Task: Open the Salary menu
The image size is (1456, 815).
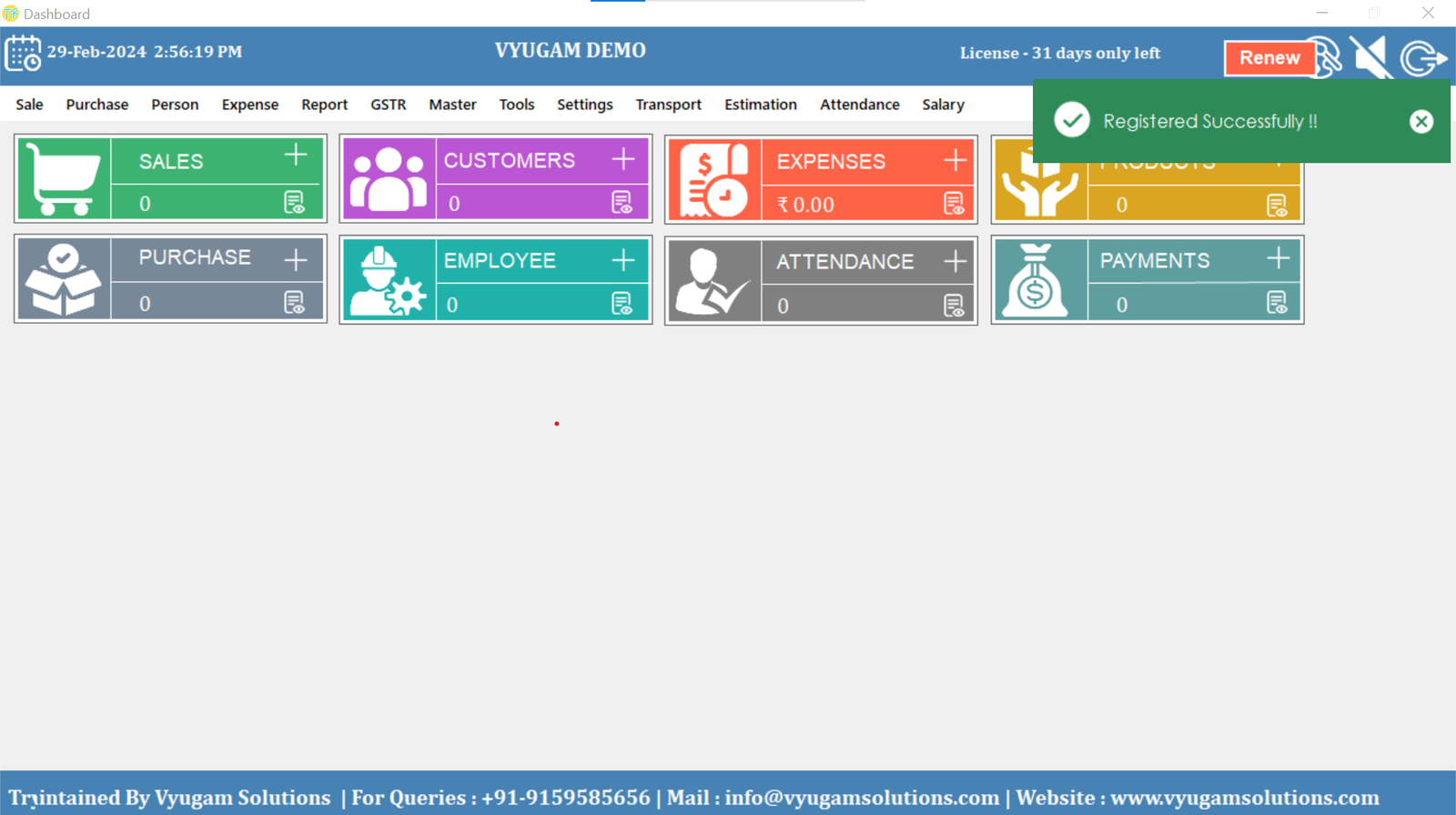Action: [x=943, y=105]
